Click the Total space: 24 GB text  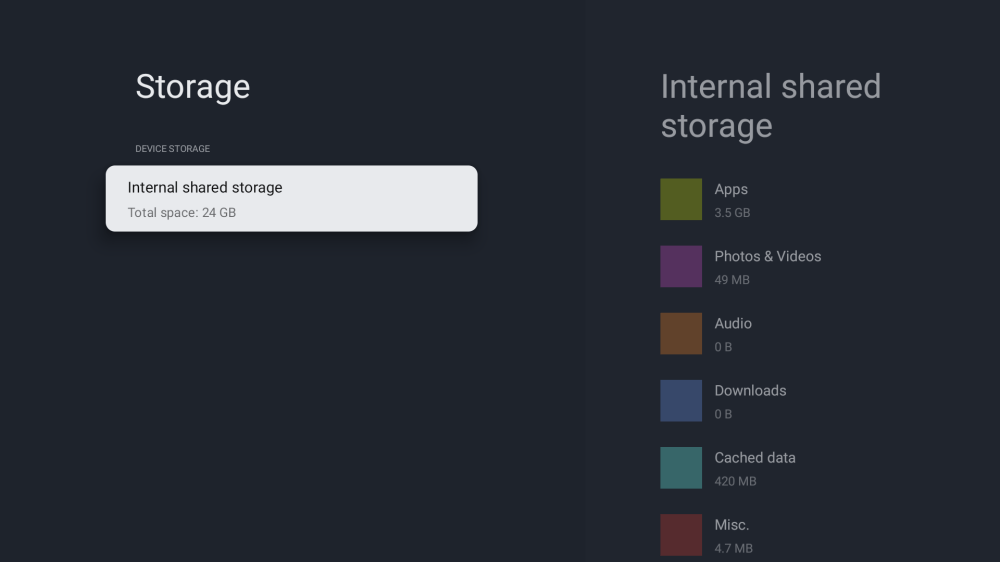[182, 213]
